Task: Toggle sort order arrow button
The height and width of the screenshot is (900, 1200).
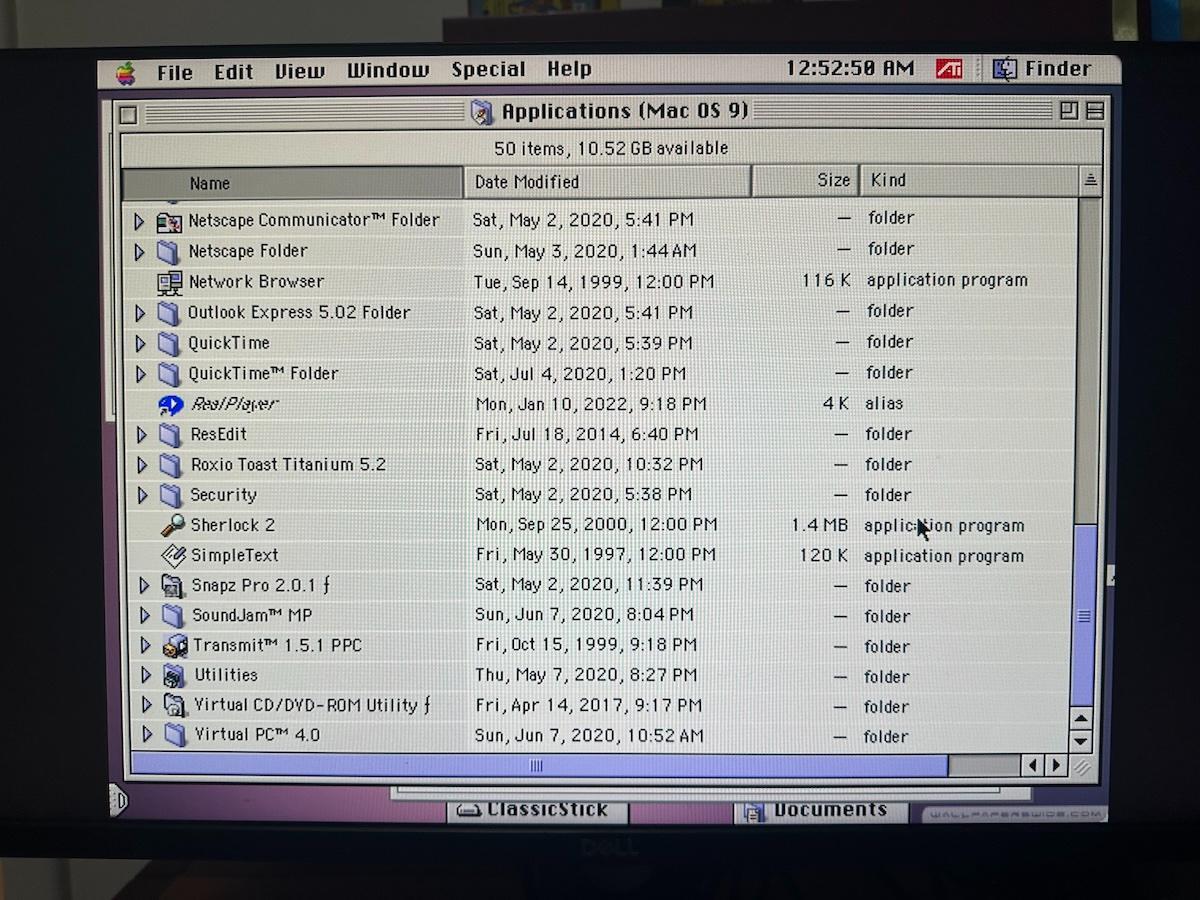Action: click(1090, 180)
